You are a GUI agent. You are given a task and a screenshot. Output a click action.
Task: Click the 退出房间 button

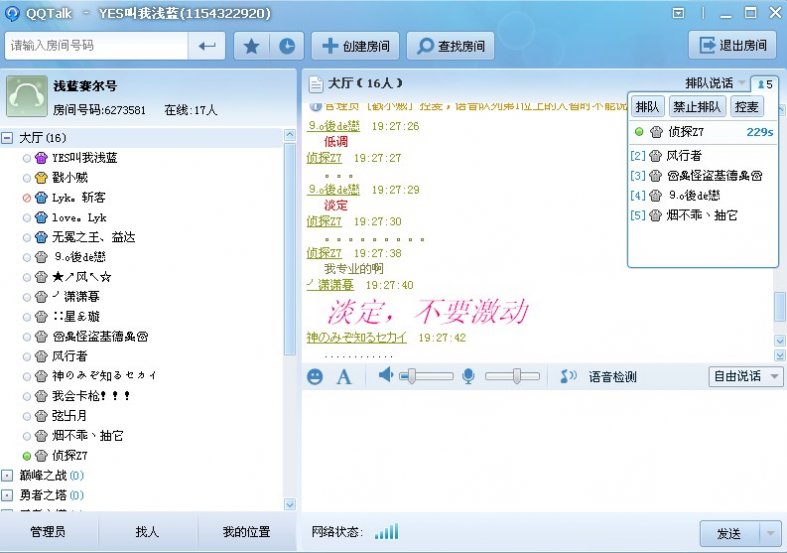coord(733,46)
